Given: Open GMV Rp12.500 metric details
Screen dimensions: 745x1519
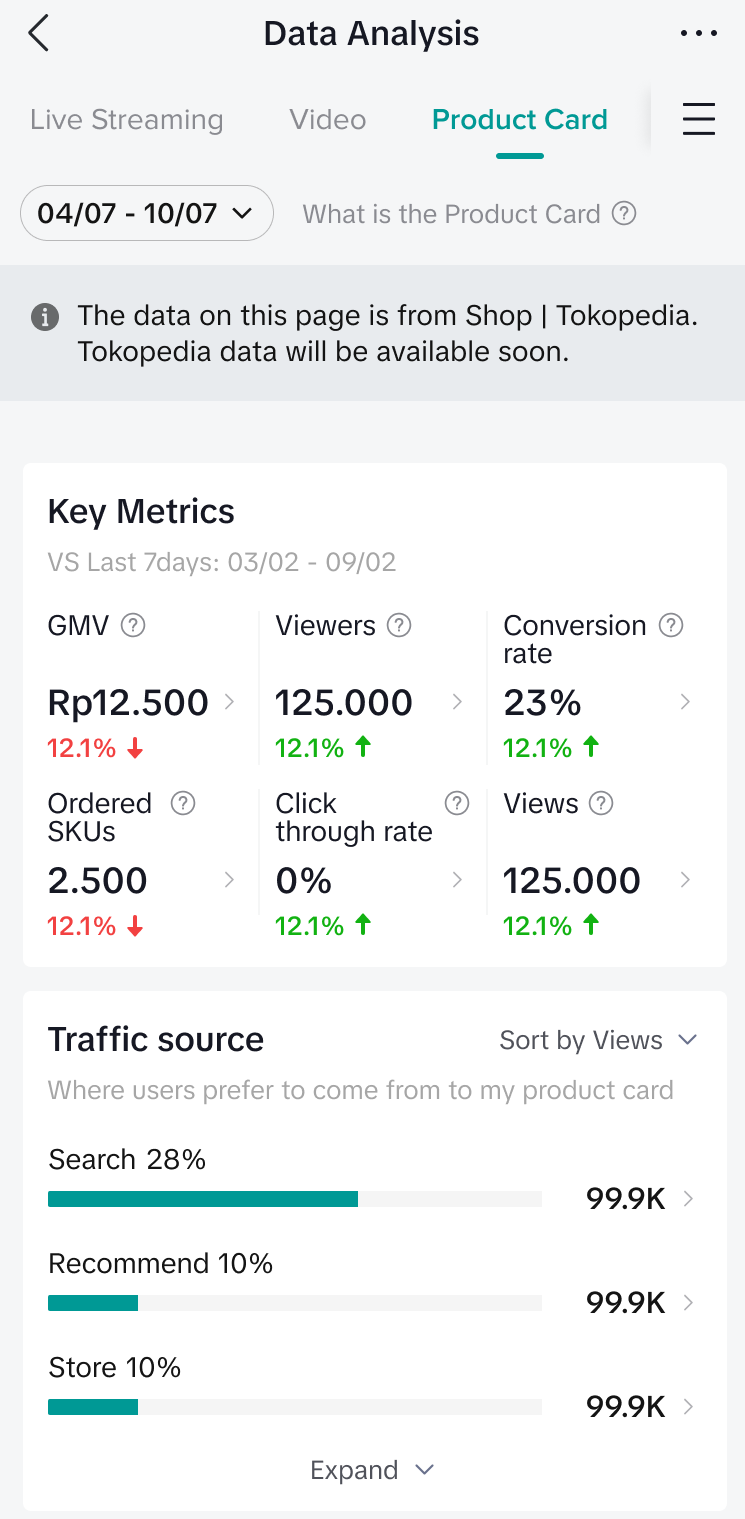Looking at the screenshot, I should click(x=141, y=703).
